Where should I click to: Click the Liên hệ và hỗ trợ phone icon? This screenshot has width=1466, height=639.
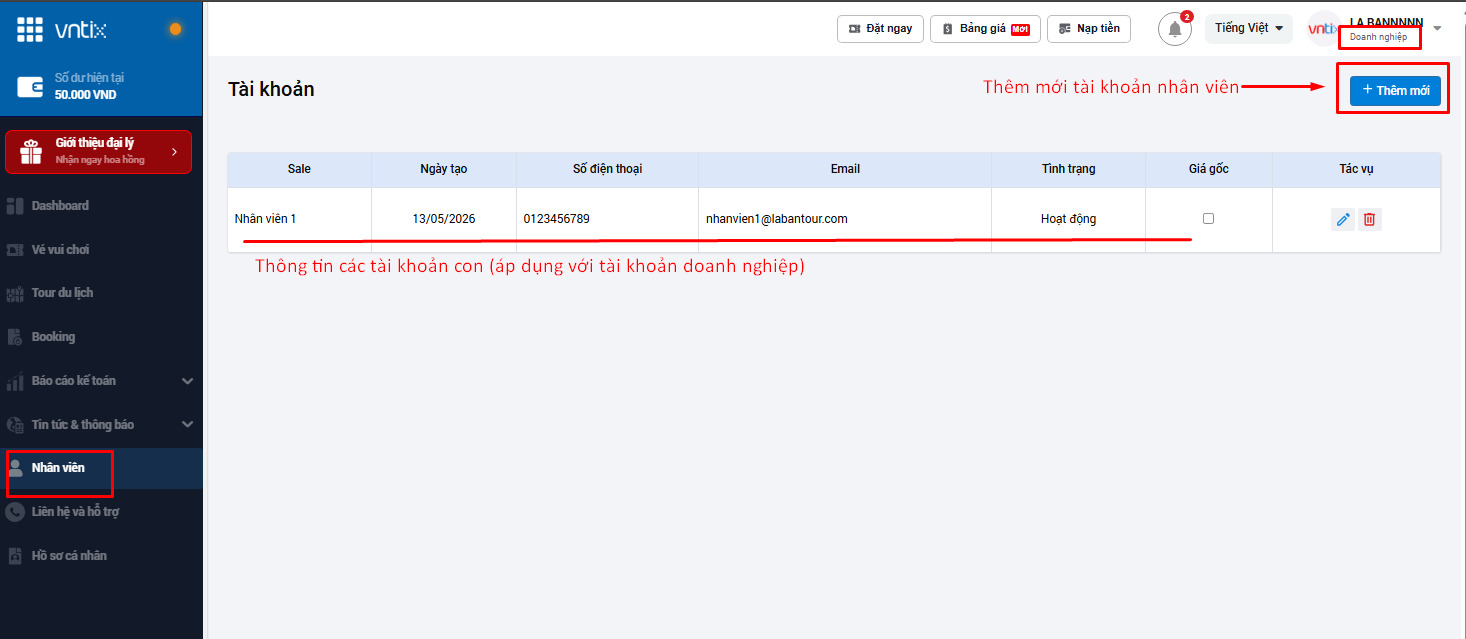[x=15, y=512]
